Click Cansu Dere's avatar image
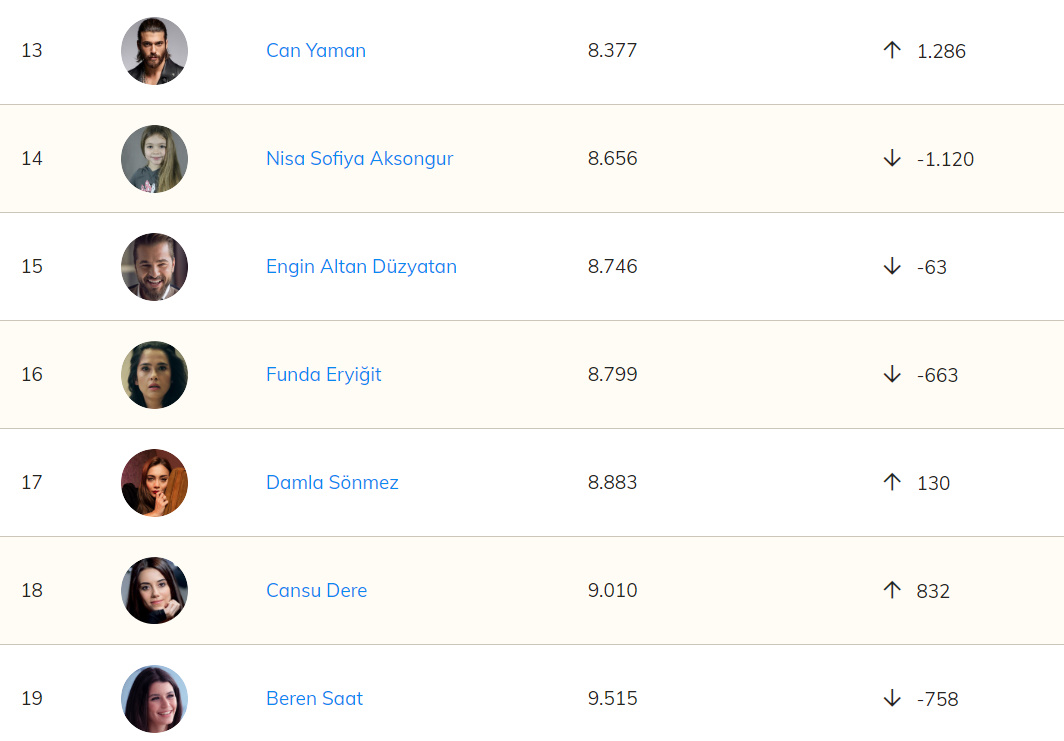This screenshot has width=1064, height=741. pyautogui.click(x=154, y=591)
